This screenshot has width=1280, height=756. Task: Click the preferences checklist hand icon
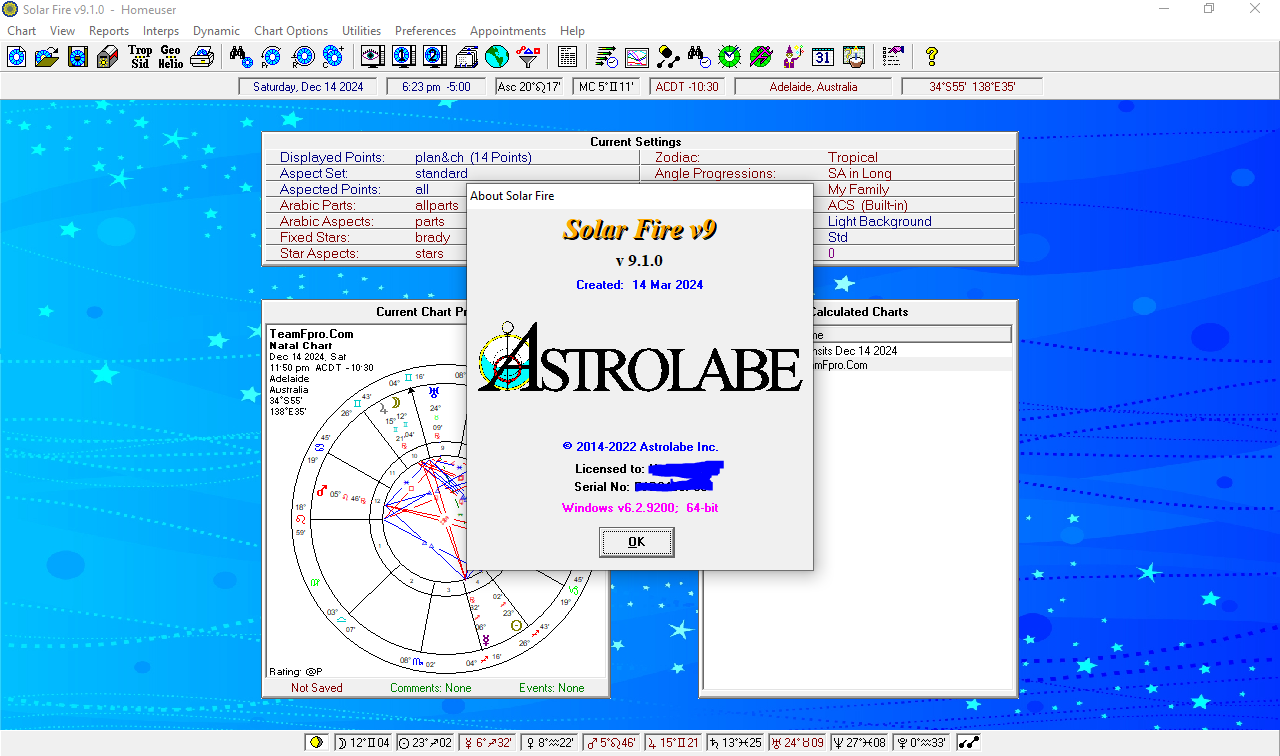coord(893,56)
